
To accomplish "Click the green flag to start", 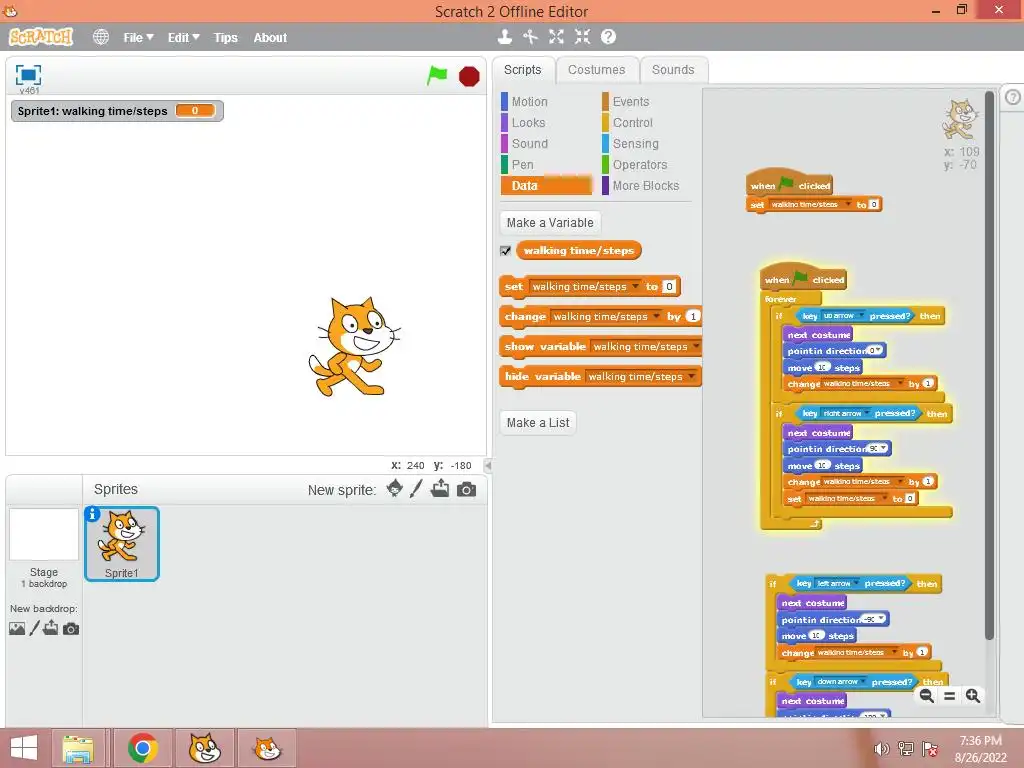I will point(437,76).
